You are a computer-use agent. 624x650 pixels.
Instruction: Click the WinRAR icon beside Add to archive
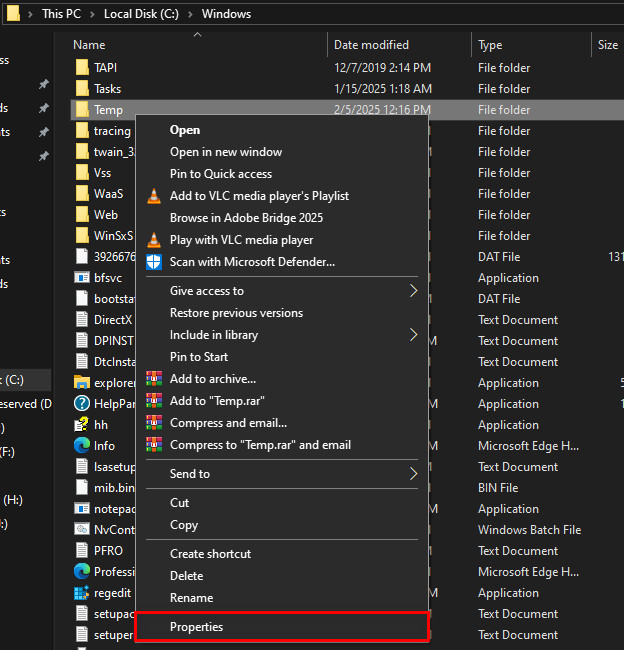click(x=153, y=379)
